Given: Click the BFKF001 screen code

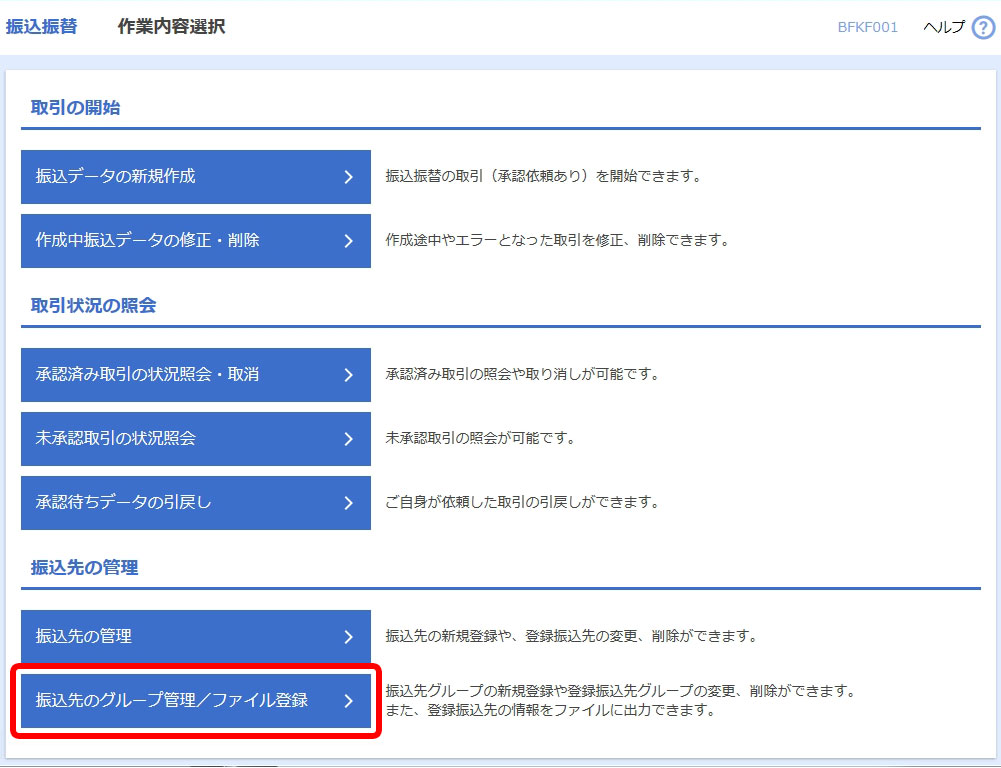Looking at the screenshot, I should pyautogui.click(x=868, y=27).
